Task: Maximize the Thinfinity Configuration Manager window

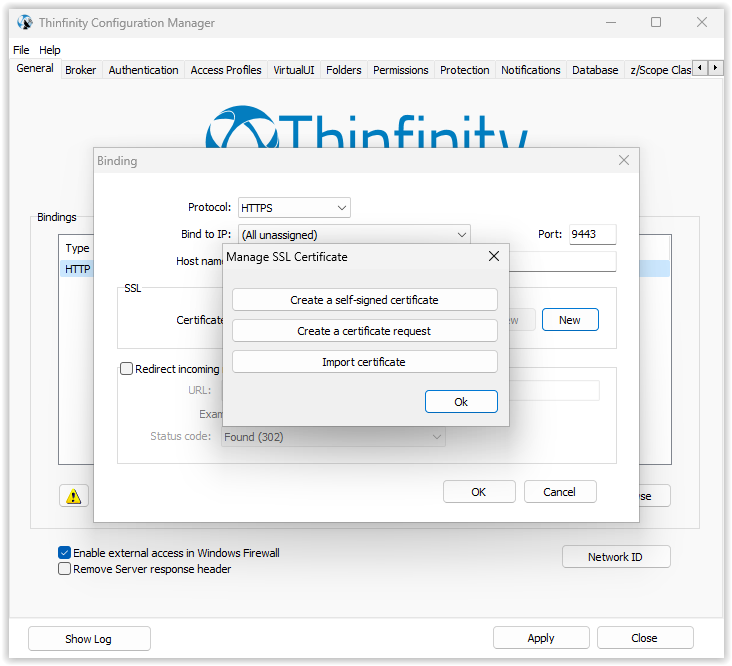Action: click(656, 22)
